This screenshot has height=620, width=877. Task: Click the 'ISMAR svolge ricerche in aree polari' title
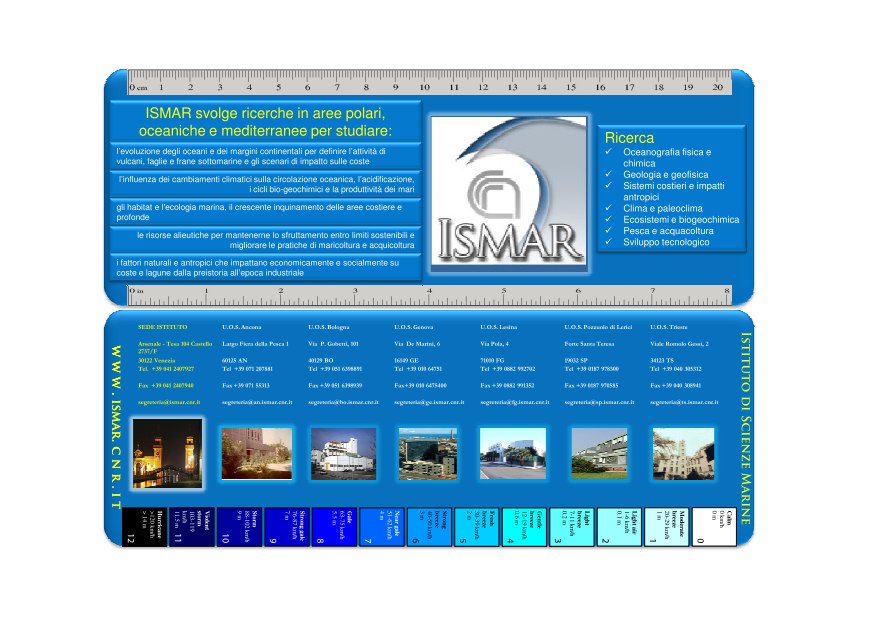265,122
